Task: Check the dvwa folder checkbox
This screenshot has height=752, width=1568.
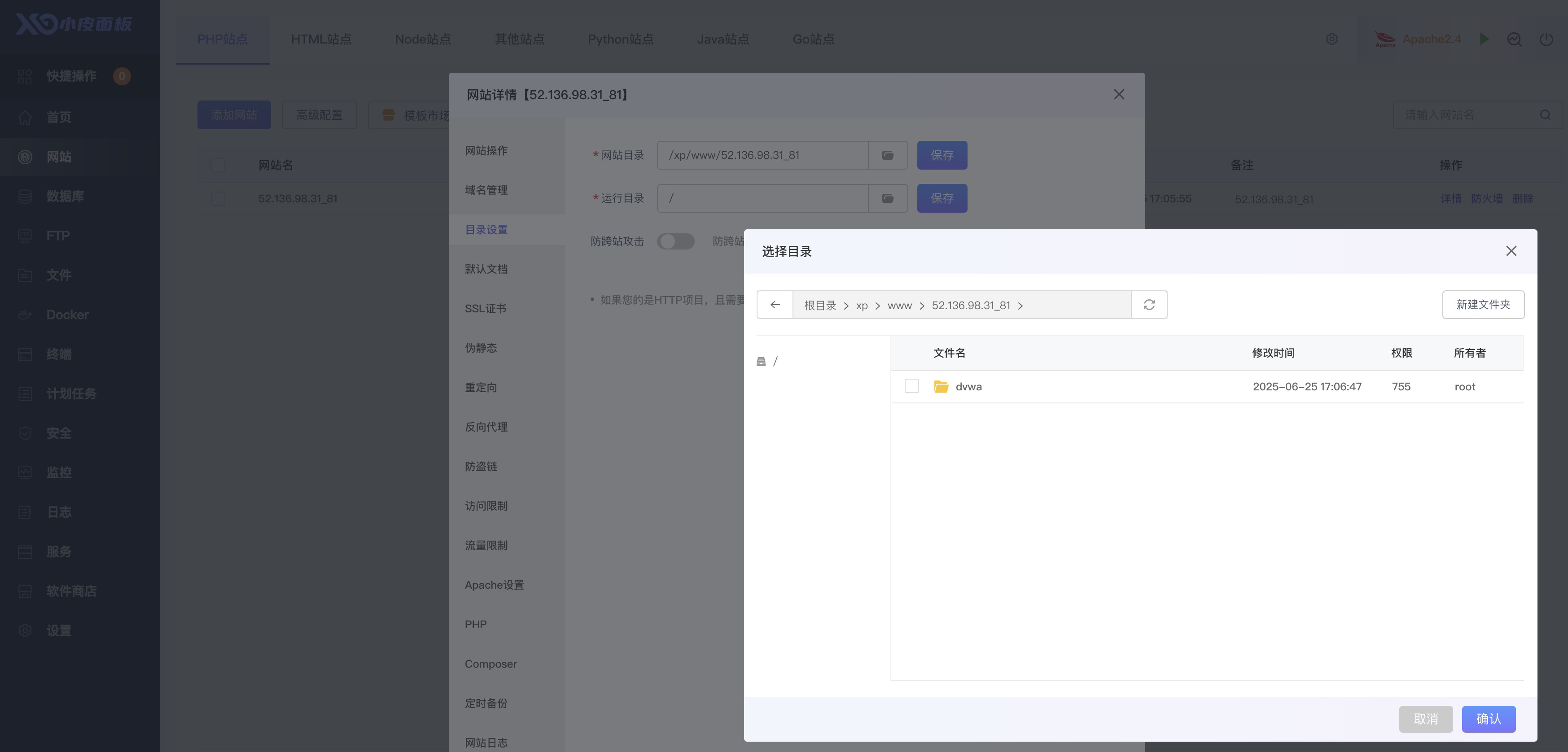Action: (911, 386)
